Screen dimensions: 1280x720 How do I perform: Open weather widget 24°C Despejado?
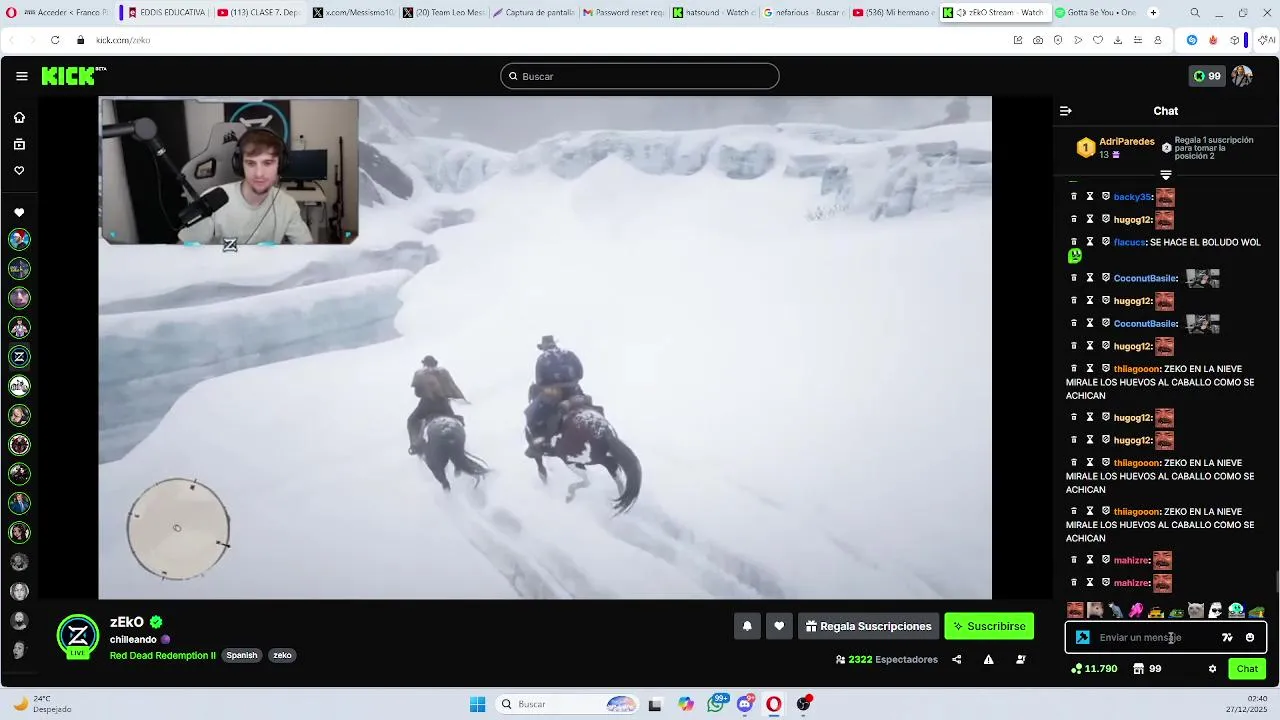click(x=42, y=704)
